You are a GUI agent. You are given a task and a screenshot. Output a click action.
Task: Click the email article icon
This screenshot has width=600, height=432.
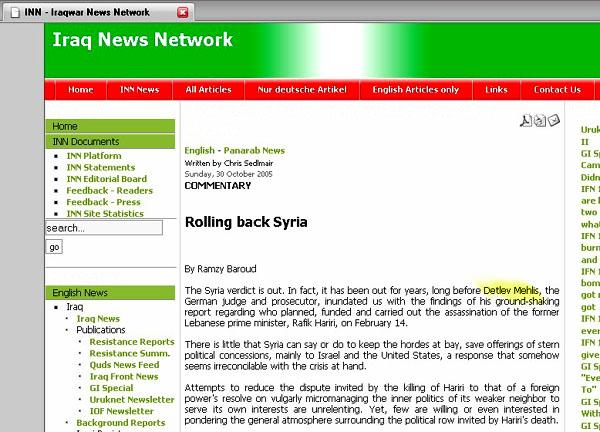click(553, 121)
